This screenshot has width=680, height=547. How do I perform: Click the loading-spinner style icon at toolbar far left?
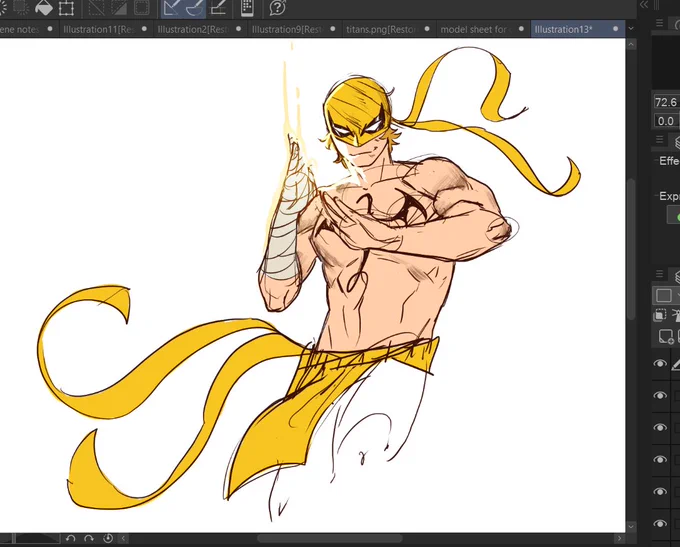pyautogui.click(x=3, y=7)
